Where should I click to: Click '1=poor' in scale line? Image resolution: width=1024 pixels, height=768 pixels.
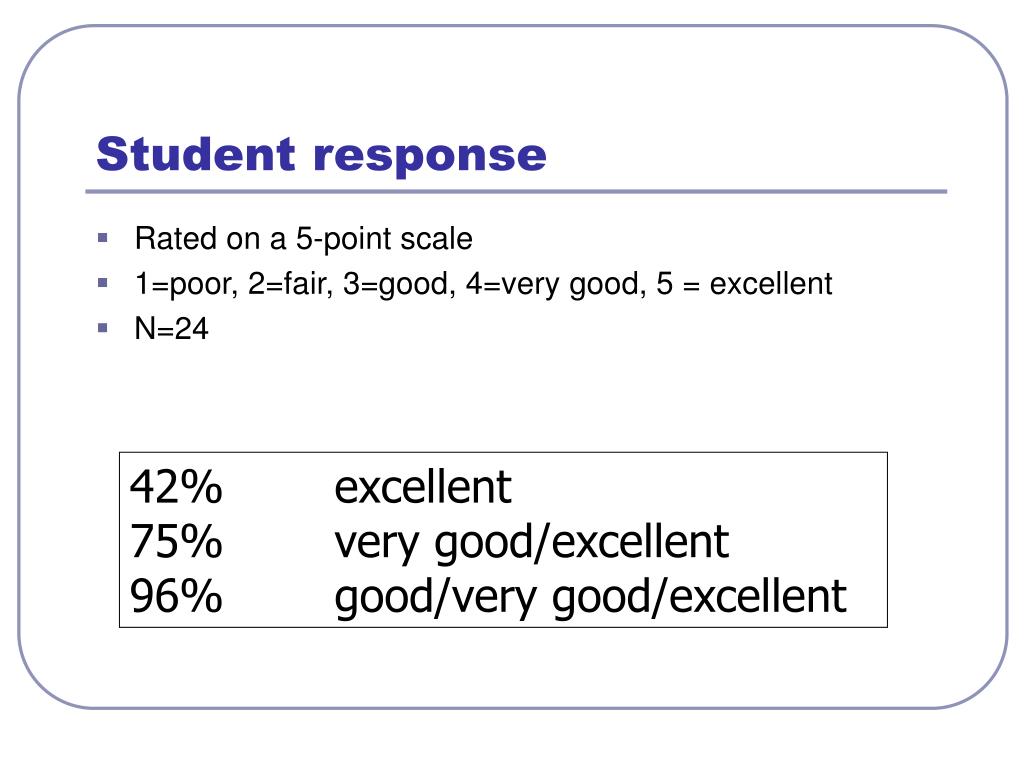[x=186, y=285]
